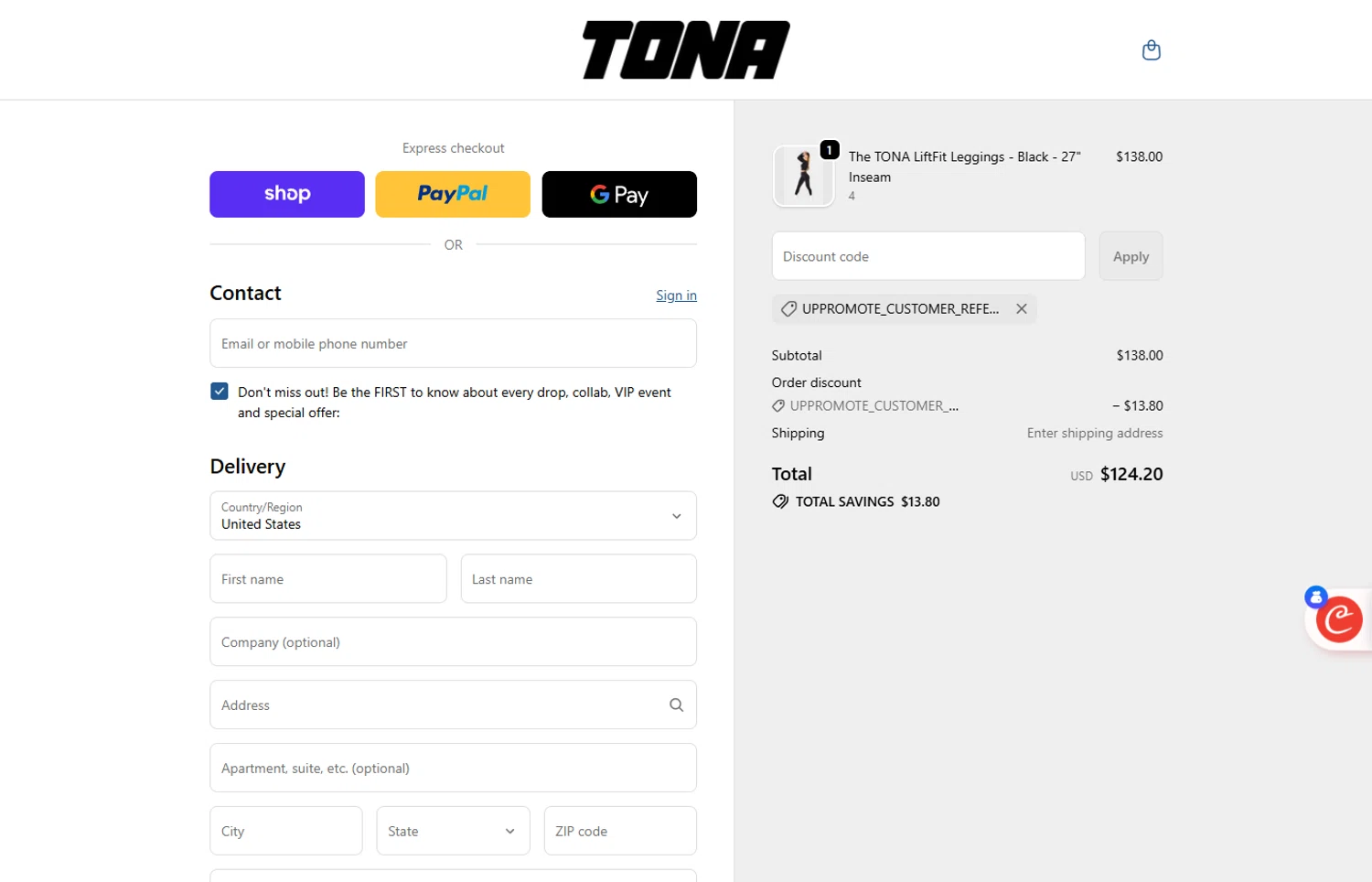Click the blue profile badge on widget
The height and width of the screenshot is (882, 1372).
(x=1315, y=597)
